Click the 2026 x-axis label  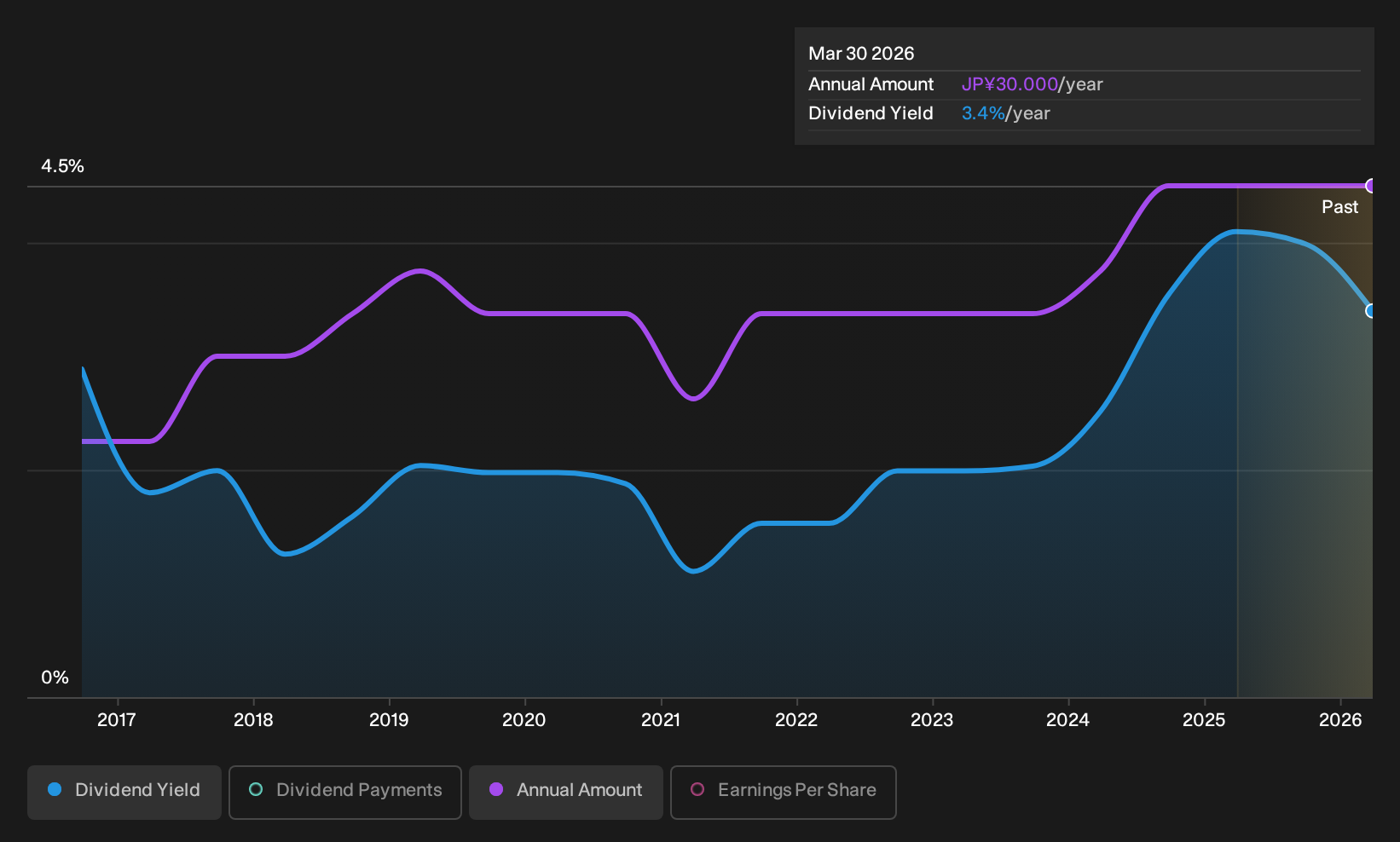(x=1340, y=720)
